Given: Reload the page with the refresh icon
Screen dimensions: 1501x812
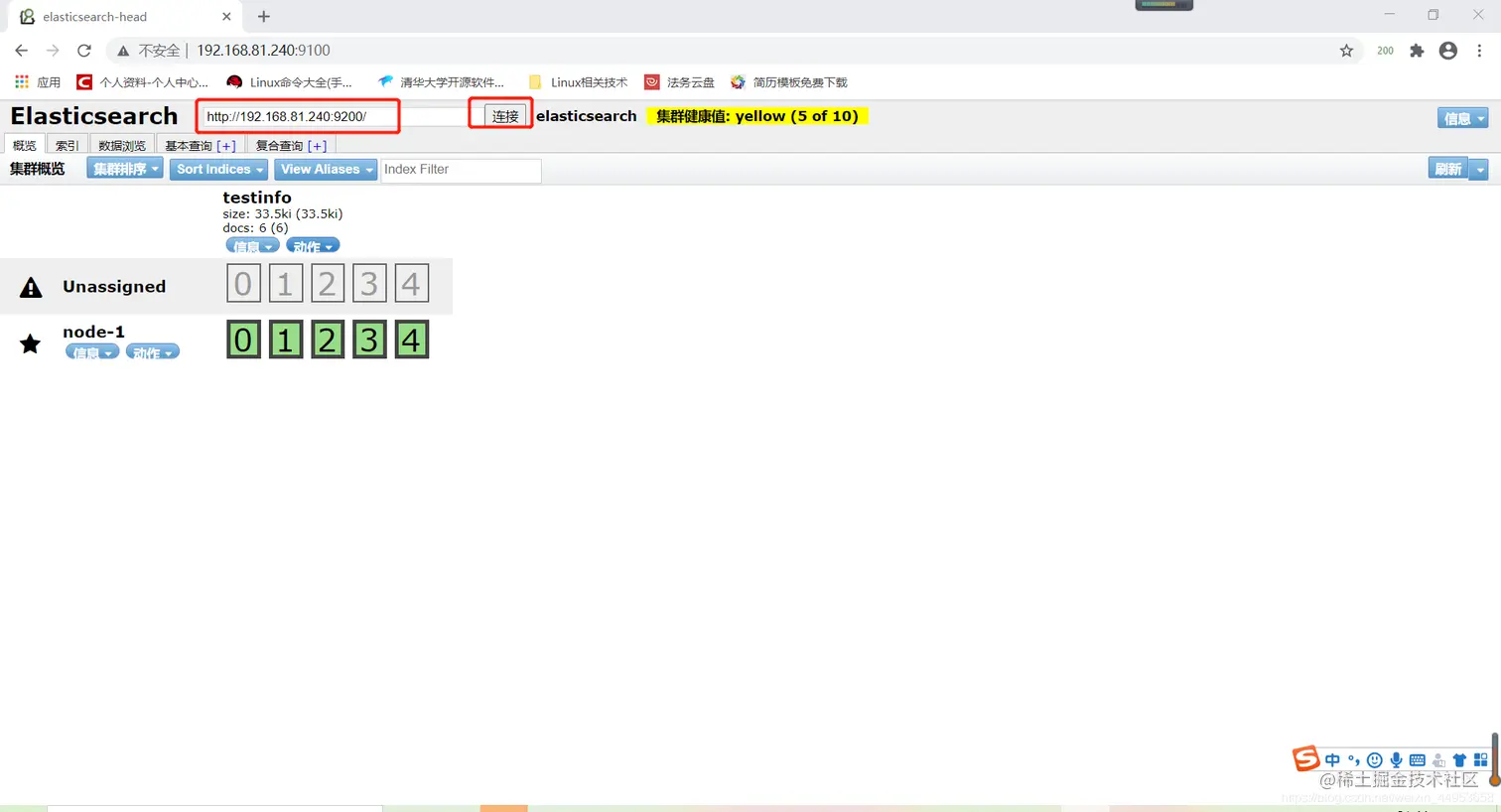Looking at the screenshot, I should (84, 51).
